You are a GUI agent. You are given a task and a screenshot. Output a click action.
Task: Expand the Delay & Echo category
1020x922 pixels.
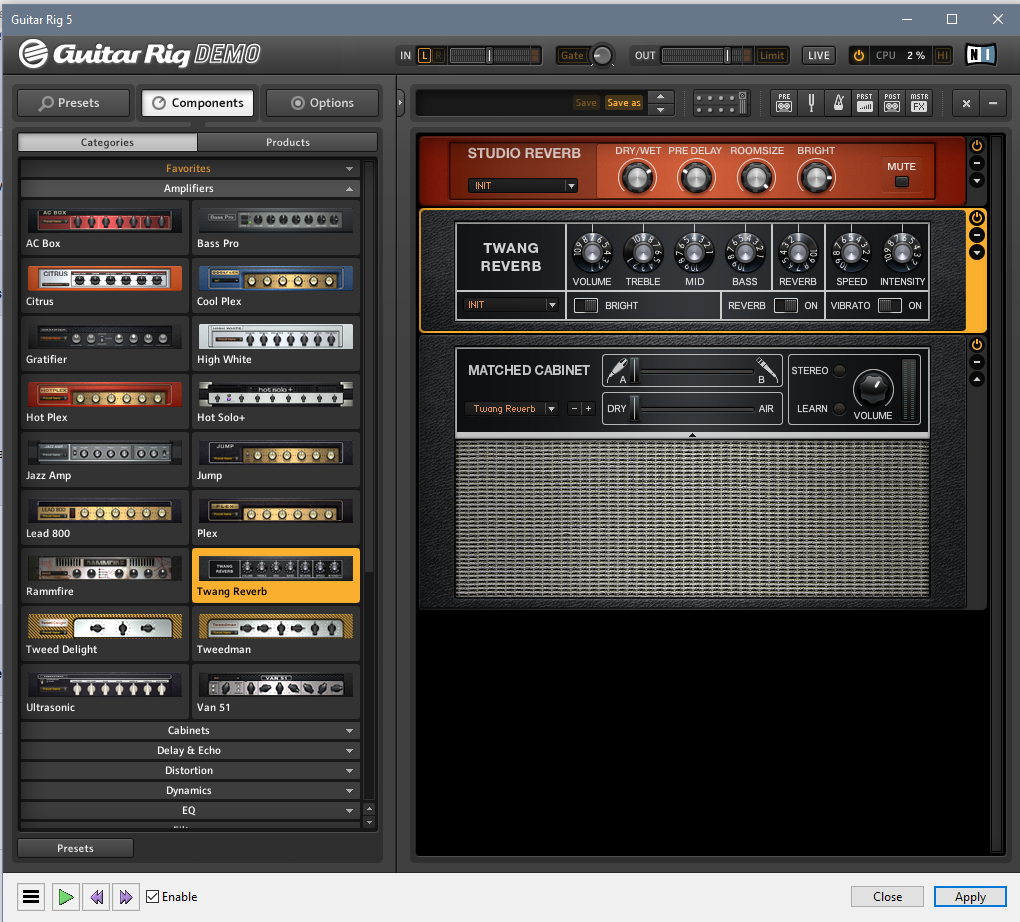pos(190,750)
